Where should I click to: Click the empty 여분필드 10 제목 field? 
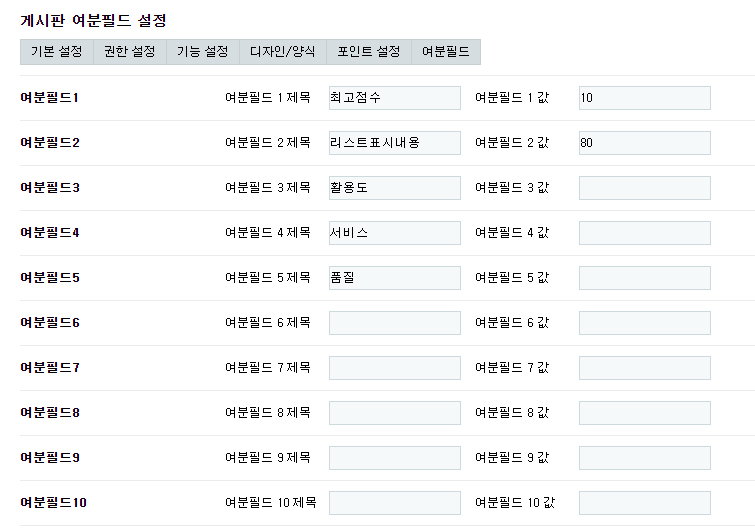tap(394, 503)
